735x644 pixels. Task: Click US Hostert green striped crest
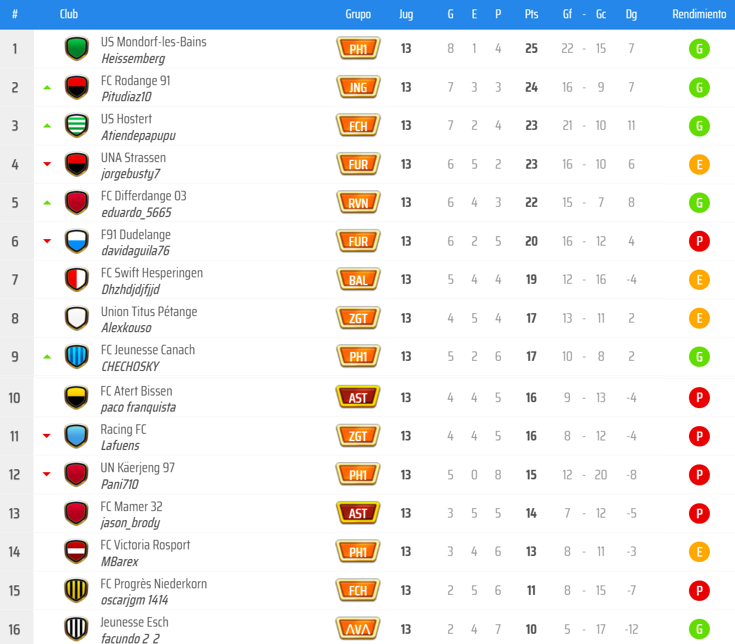pyautogui.click(x=77, y=126)
